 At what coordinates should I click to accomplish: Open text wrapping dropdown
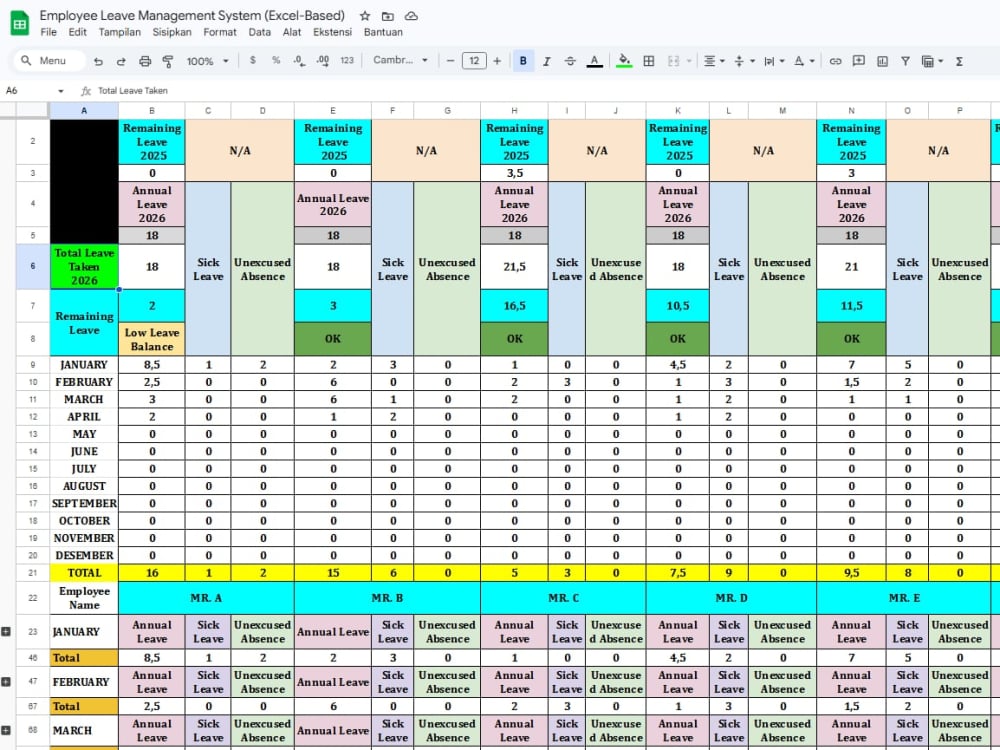[774, 61]
